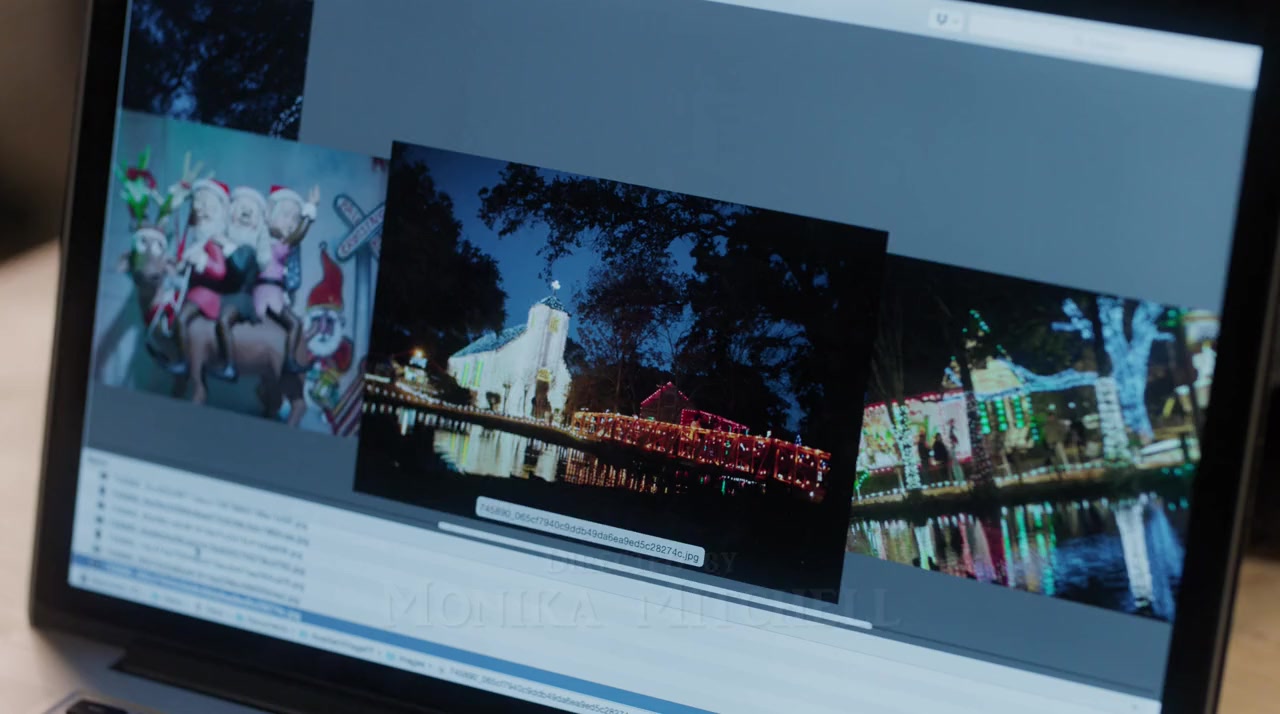
Task: Click the first file's icon in the list
Action: [x=101, y=477]
